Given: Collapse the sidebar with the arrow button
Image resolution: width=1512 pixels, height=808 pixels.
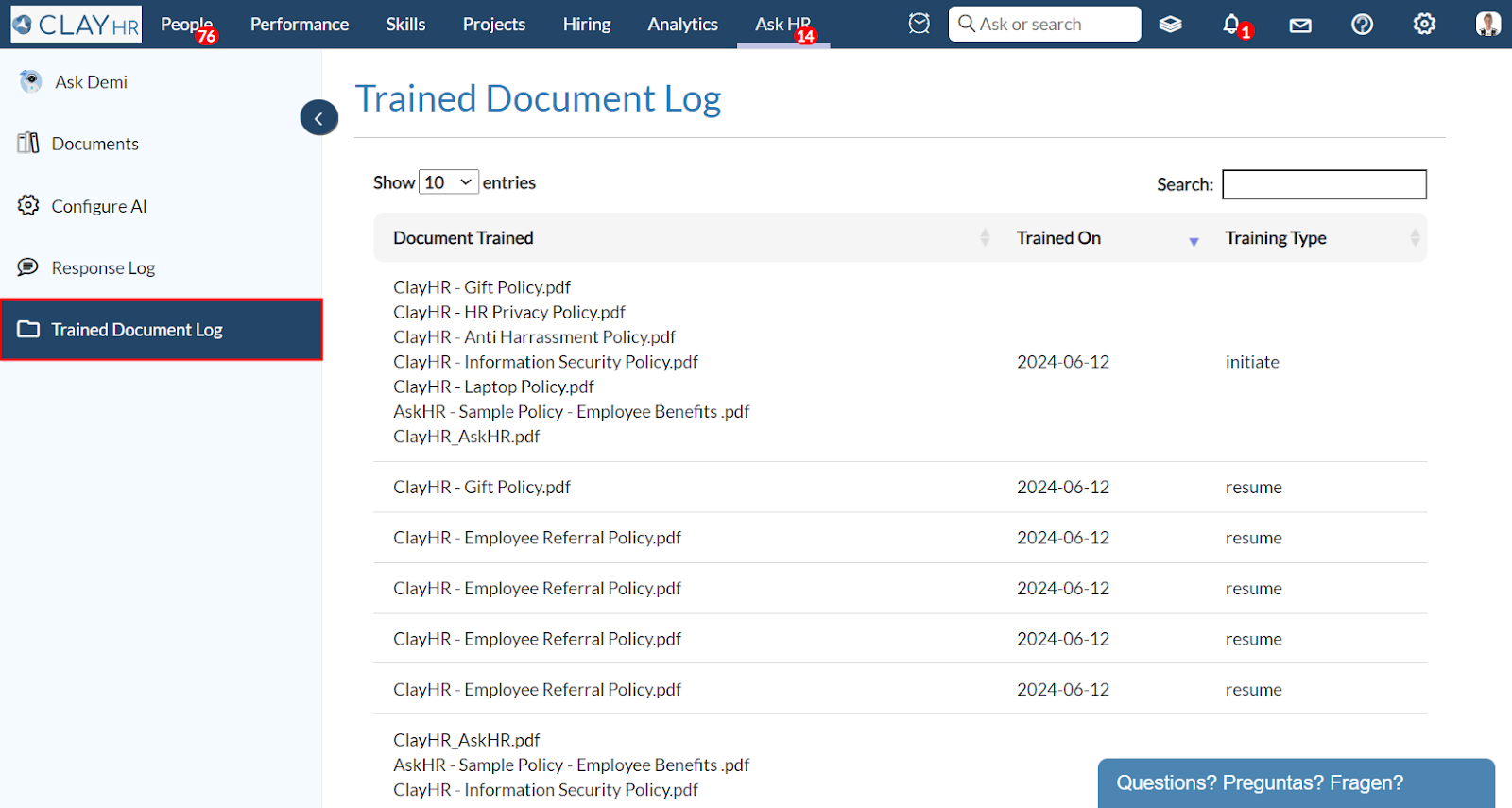Looking at the screenshot, I should (319, 118).
